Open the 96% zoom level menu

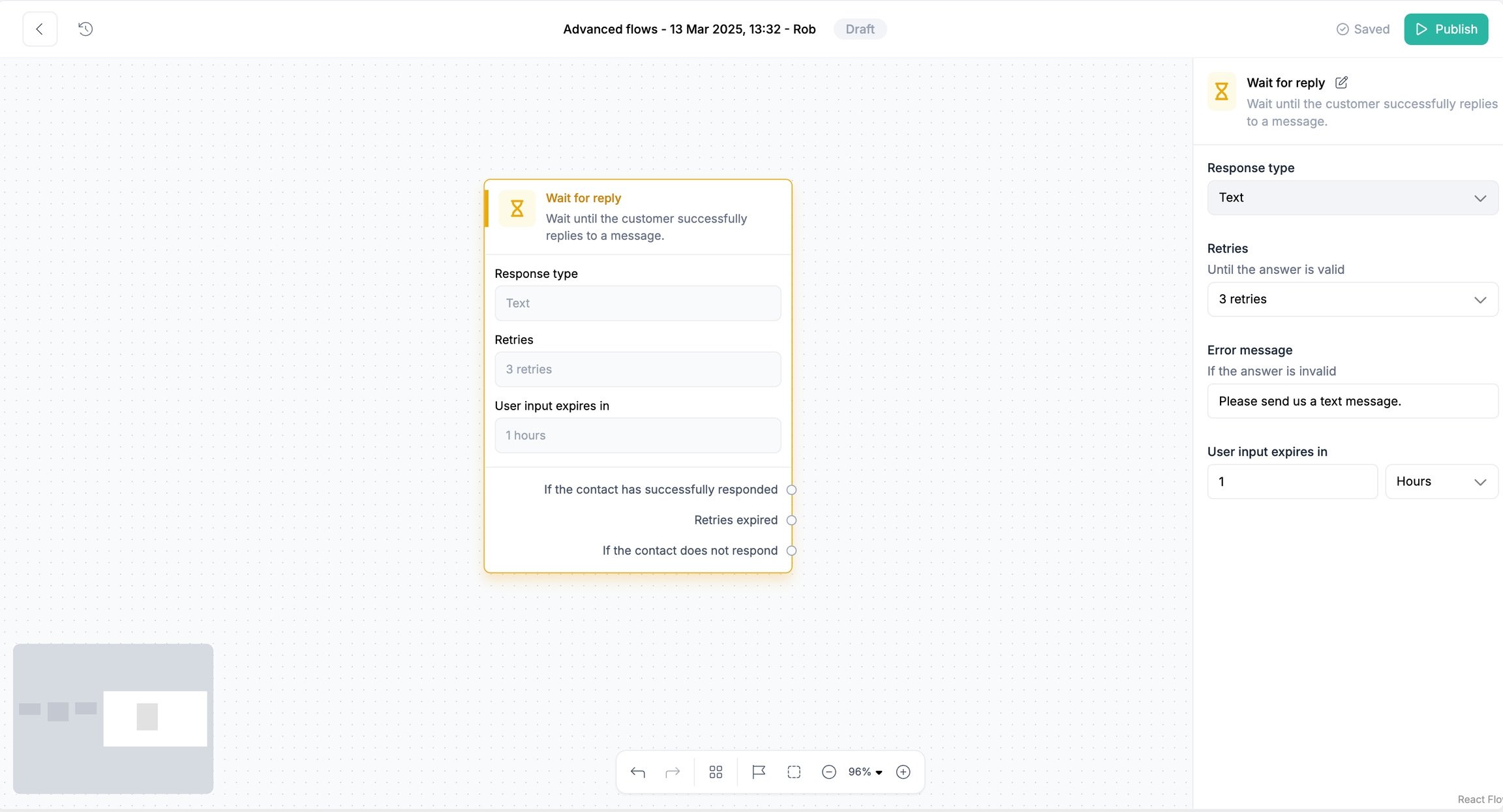(x=865, y=772)
